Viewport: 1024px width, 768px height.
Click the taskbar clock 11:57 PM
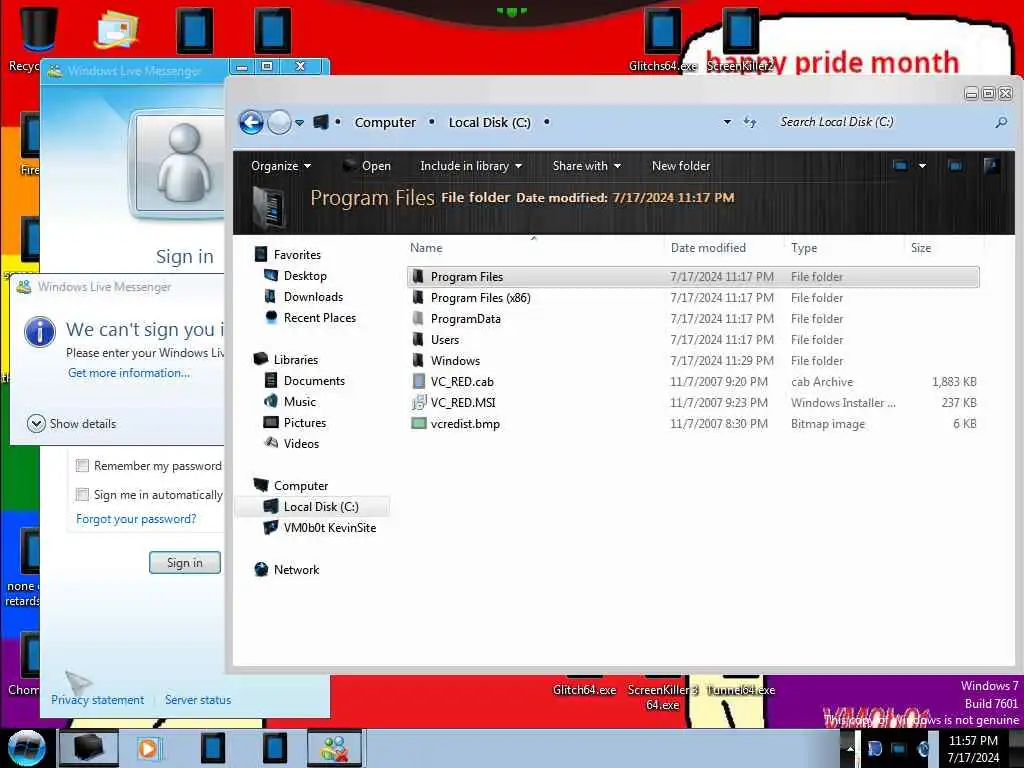click(x=973, y=741)
